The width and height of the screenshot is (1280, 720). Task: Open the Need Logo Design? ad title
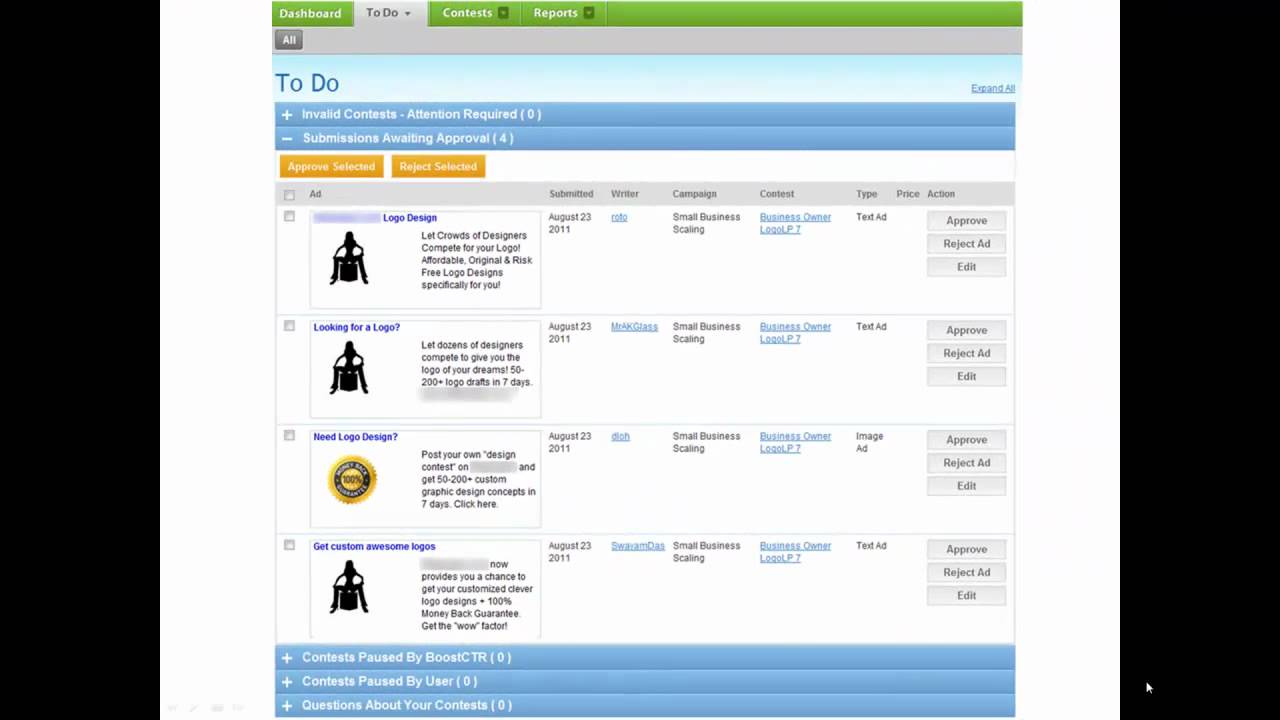(x=355, y=437)
